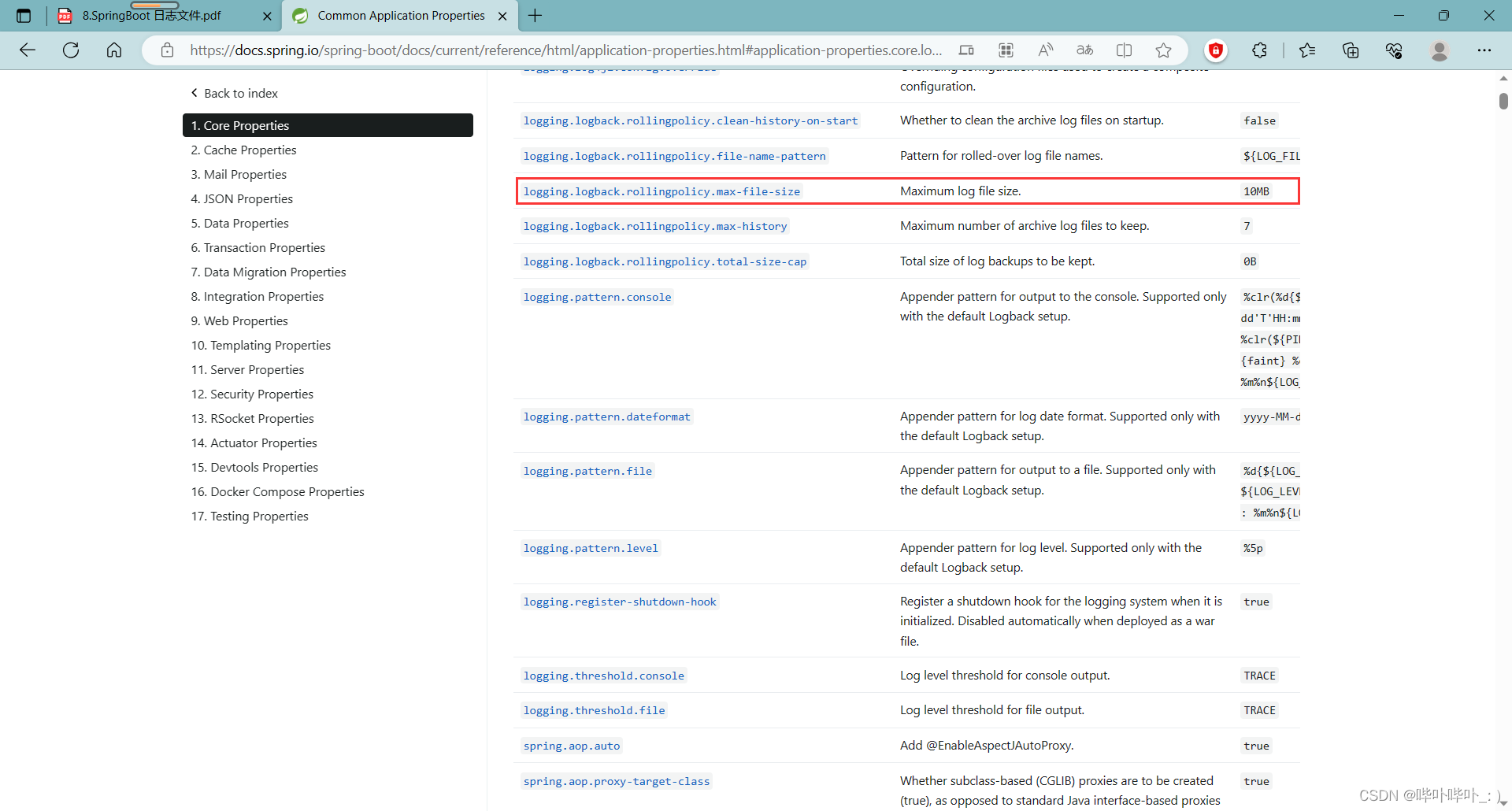Open 16. Docker Compose Properties
The image size is (1512, 811).
point(277,491)
